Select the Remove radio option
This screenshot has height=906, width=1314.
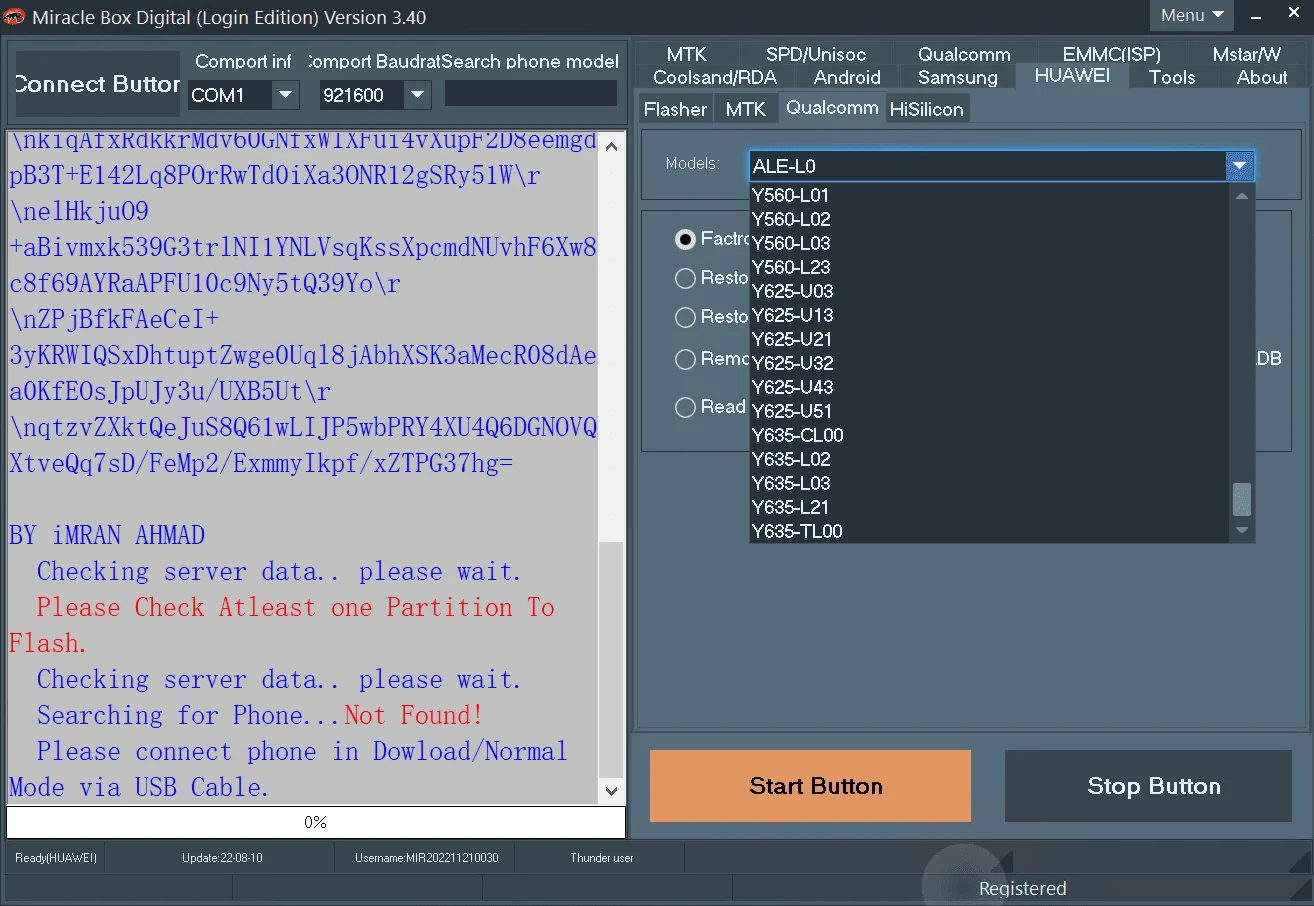point(685,359)
